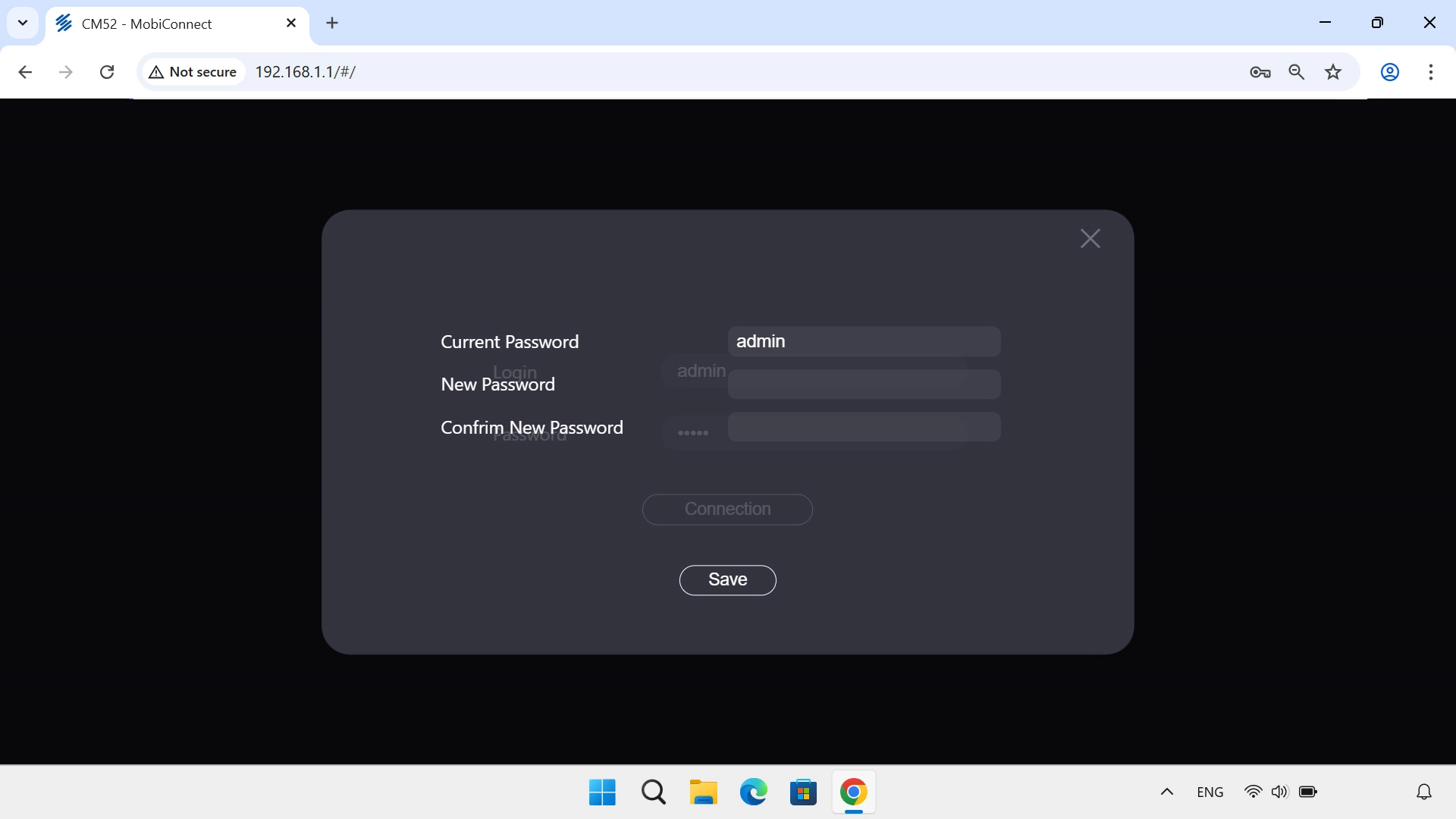The image size is (1456, 819).
Task: Click the zoom magnifier icon in address bar
Action: (1296, 72)
